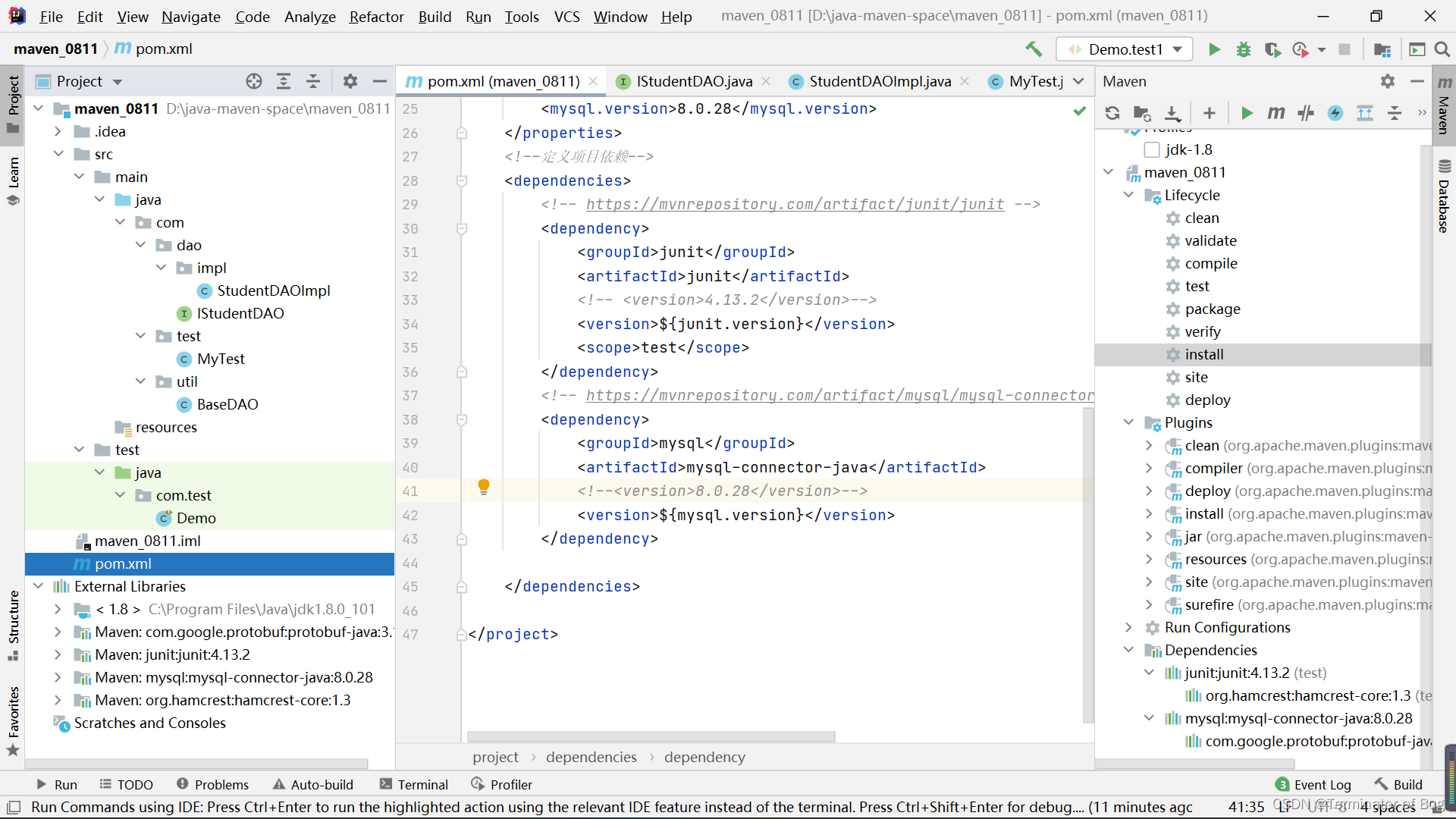Select install lifecycle goal in Maven
1456x819 pixels.
coord(1204,354)
